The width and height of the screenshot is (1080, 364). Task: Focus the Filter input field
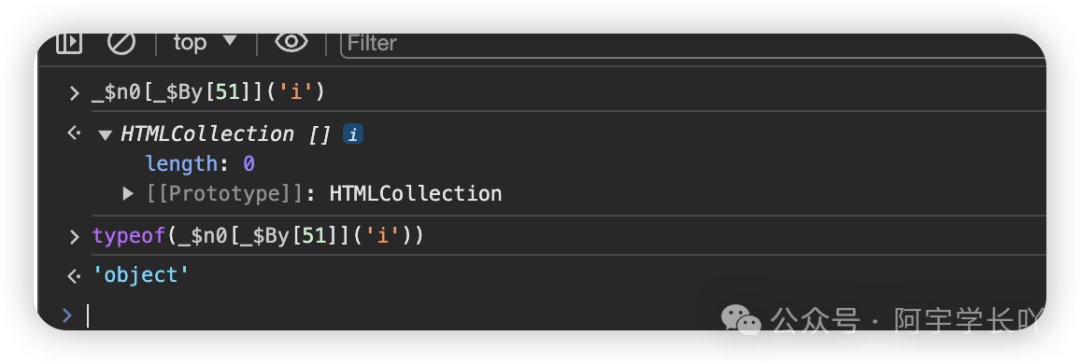tap(693, 43)
